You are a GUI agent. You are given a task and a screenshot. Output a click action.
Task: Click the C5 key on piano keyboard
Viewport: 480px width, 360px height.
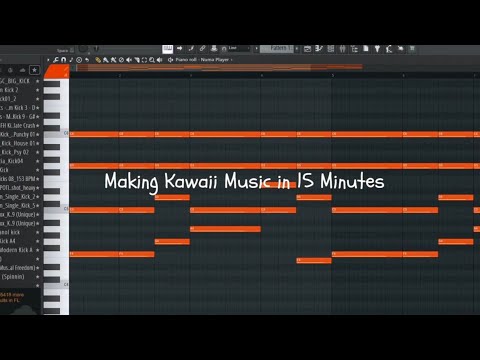(x=56, y=209)
